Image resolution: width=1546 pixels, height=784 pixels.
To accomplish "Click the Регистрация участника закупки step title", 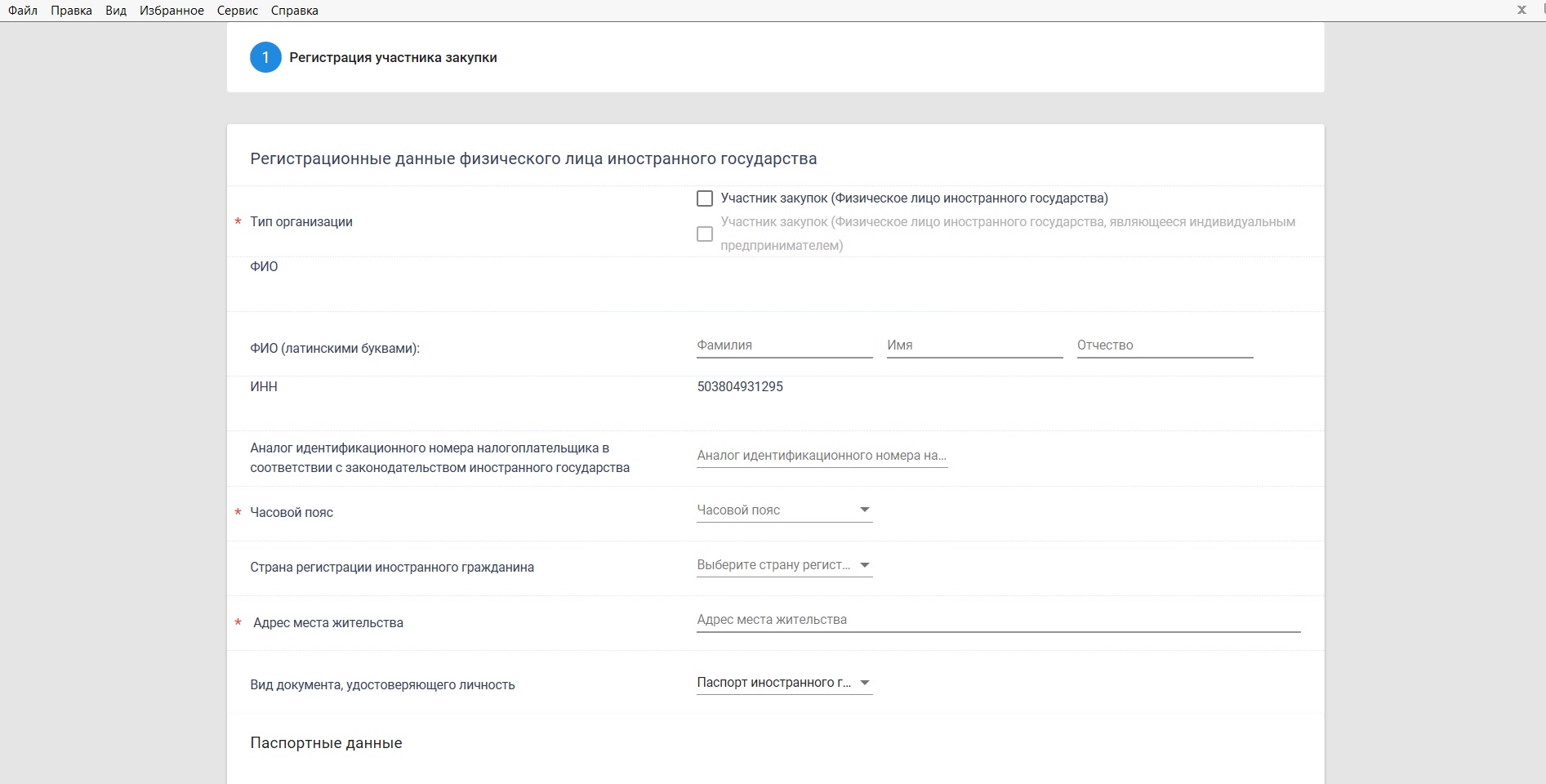I will 393,58.
